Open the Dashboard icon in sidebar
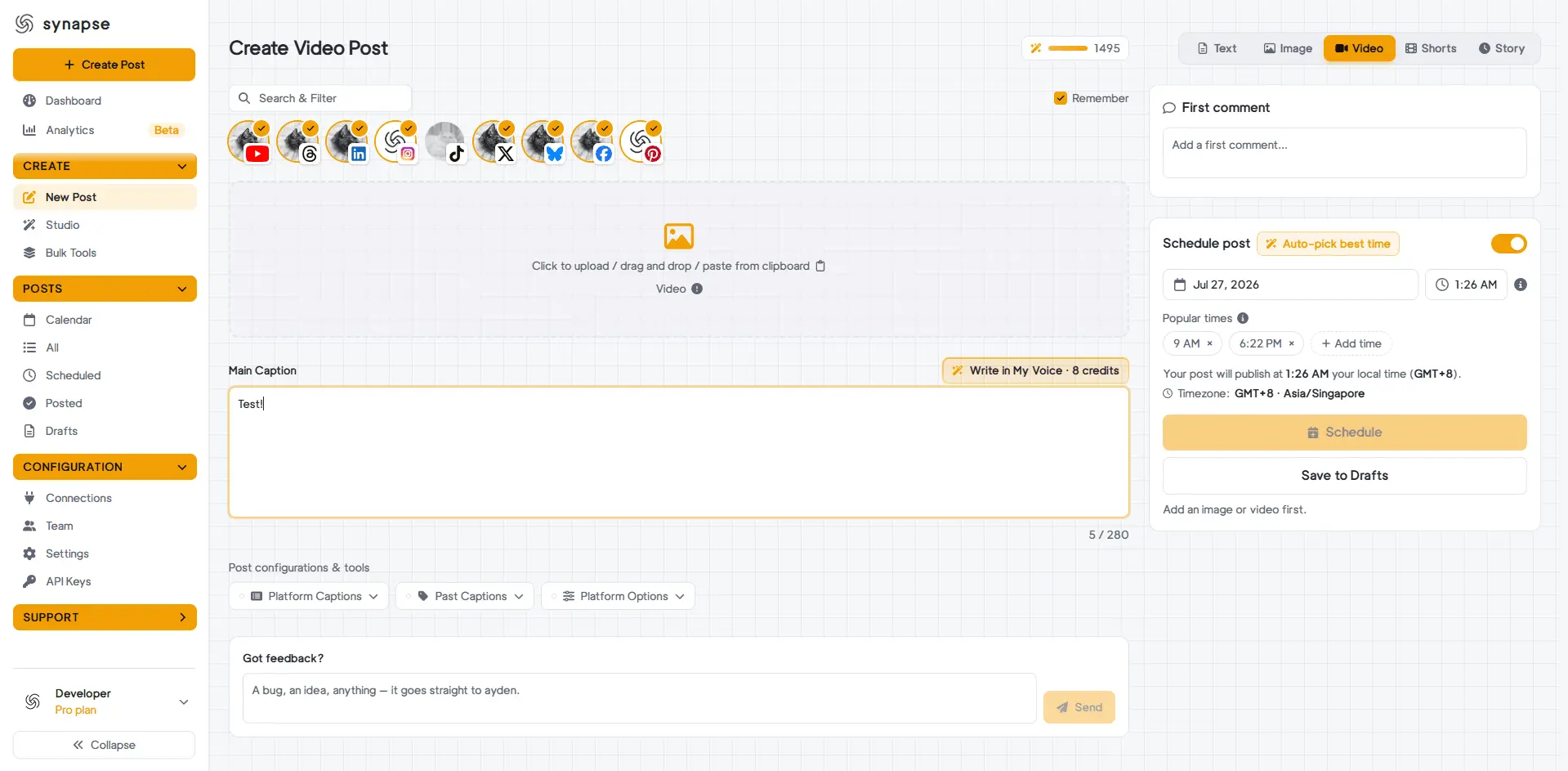The height and width of the screenshot is (771, 1568). 29,101
